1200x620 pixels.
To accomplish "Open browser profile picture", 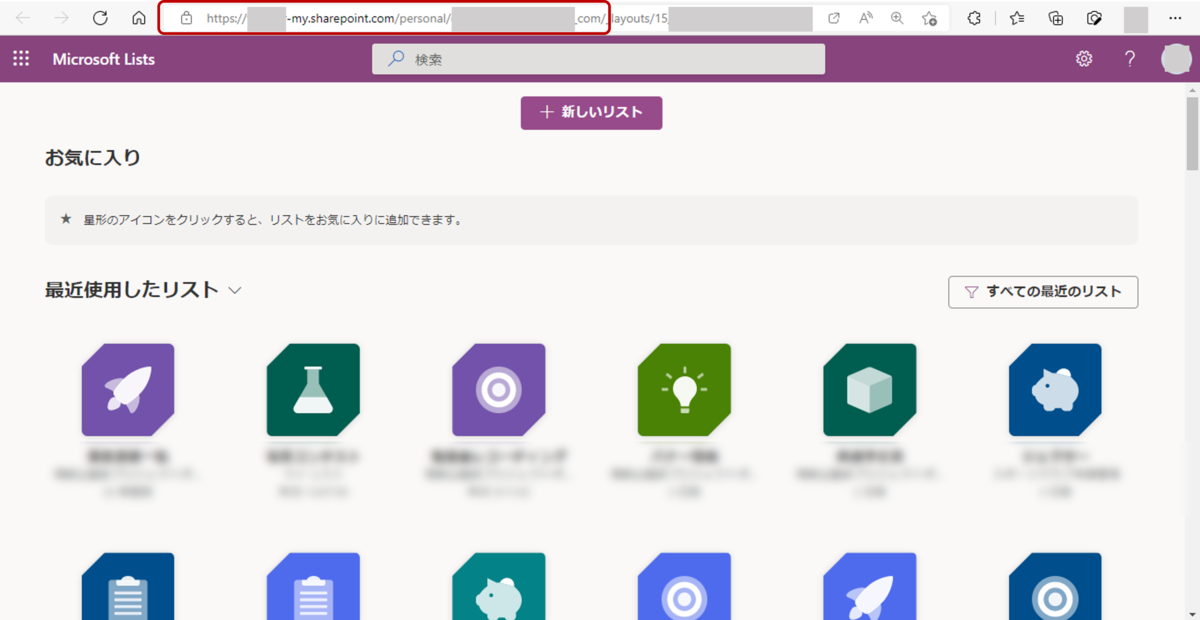I will tap(1136, 19).
